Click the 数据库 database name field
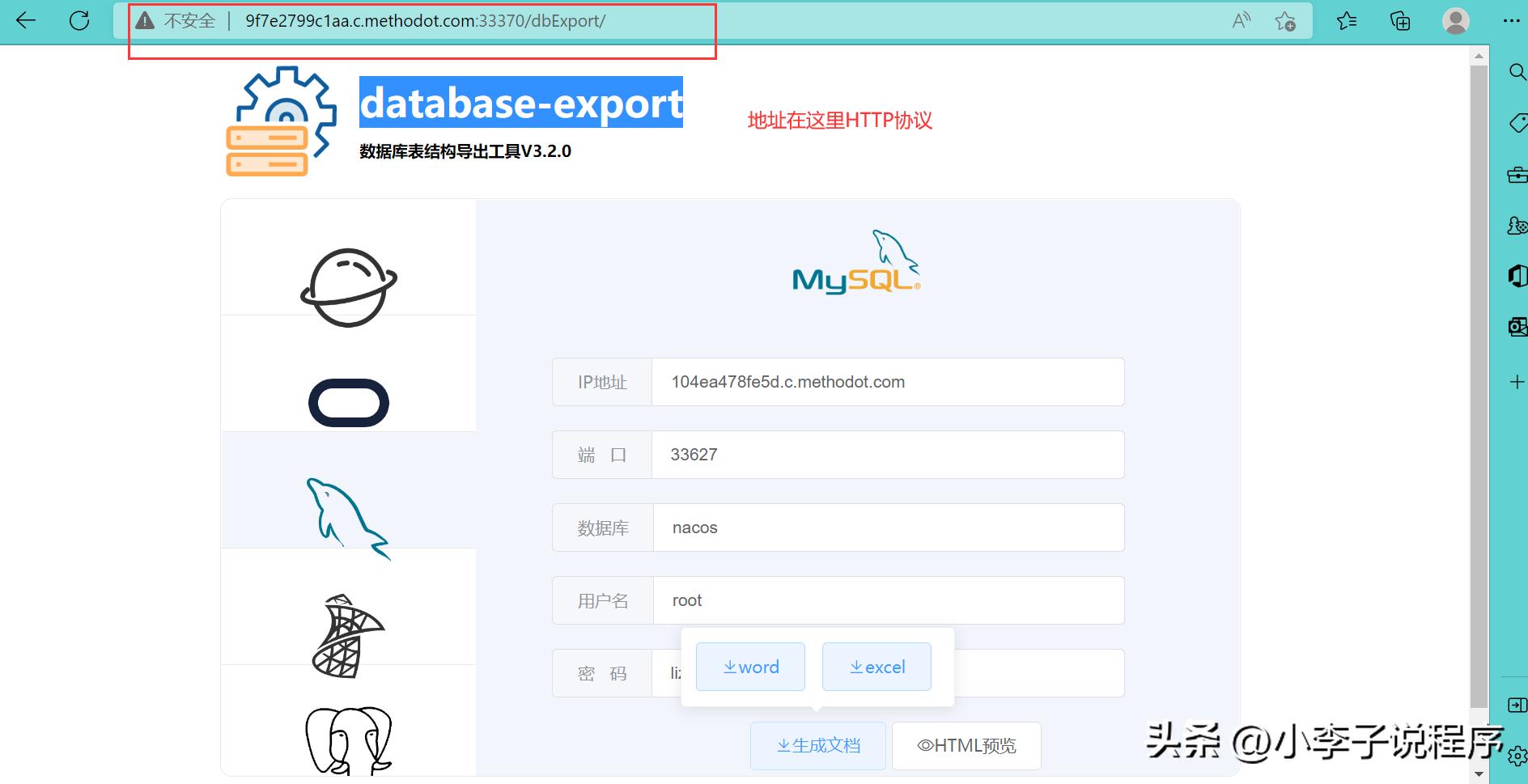The width and height of the screenshot is (1528, 784). pos(888,528)
